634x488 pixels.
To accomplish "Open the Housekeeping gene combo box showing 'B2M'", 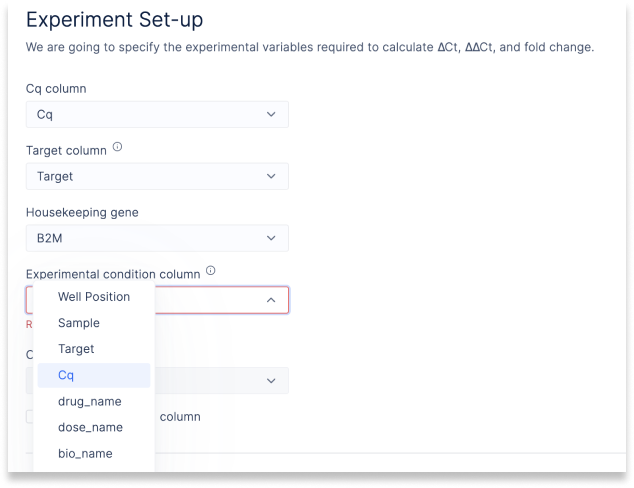I will click(x=157, y=238).
